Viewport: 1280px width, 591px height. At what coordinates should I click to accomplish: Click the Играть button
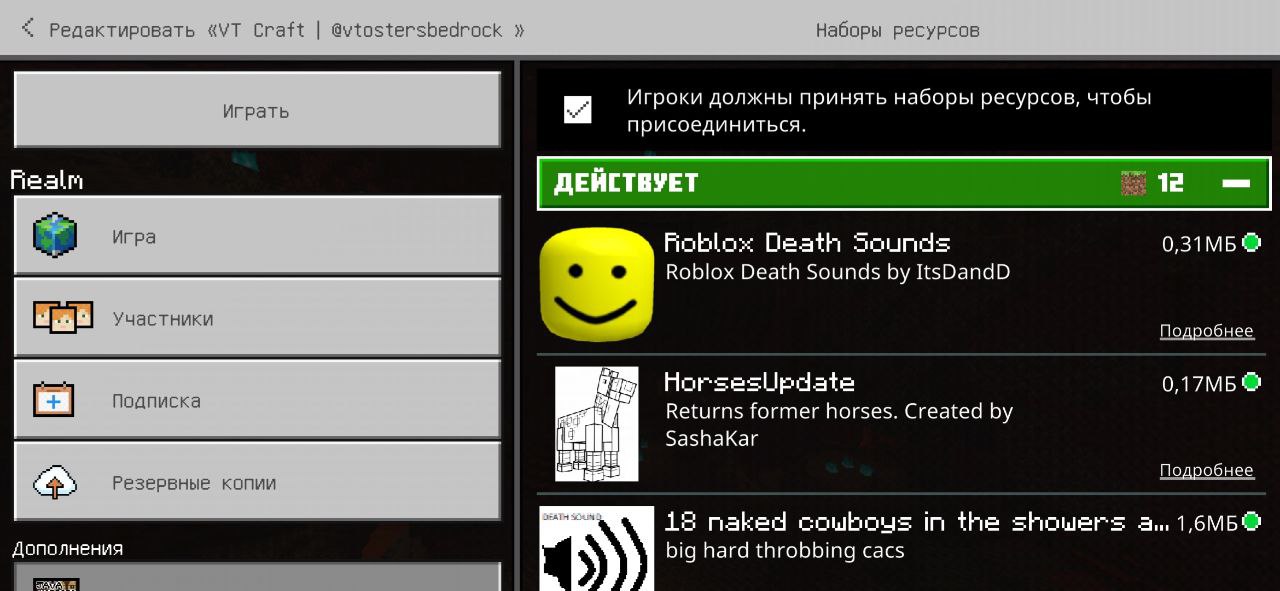click(x=257, y=110)
